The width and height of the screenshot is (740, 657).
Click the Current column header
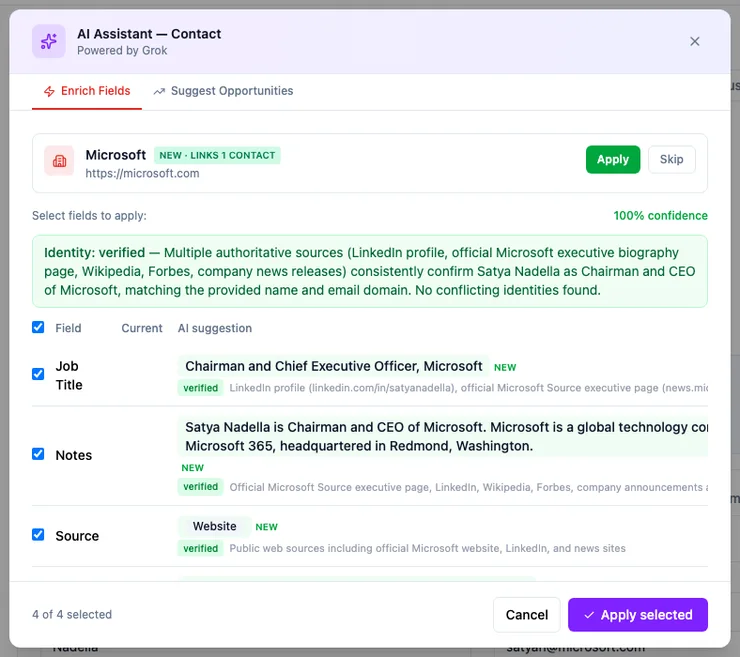142,328
